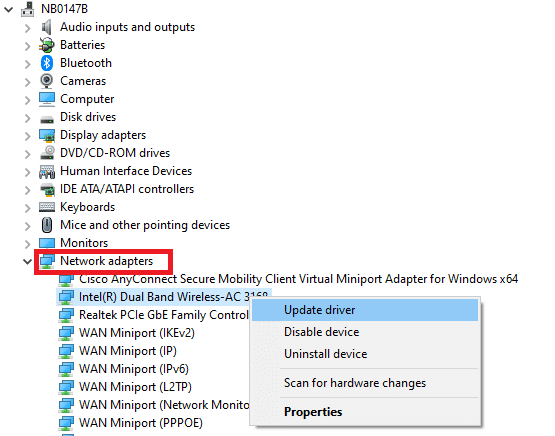
Task: Expand the Disk drives category
Action: tap(28, 118)
